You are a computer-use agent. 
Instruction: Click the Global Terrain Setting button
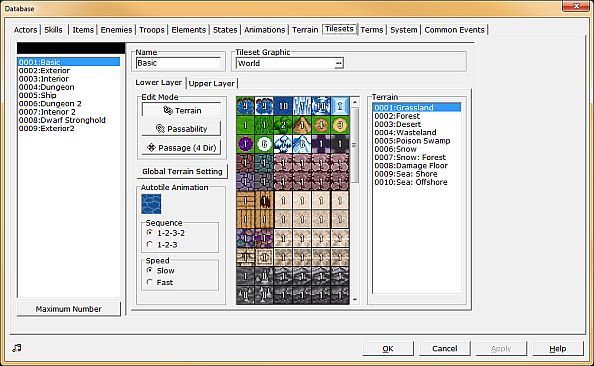pyautogui.click(x=182, y=171)
